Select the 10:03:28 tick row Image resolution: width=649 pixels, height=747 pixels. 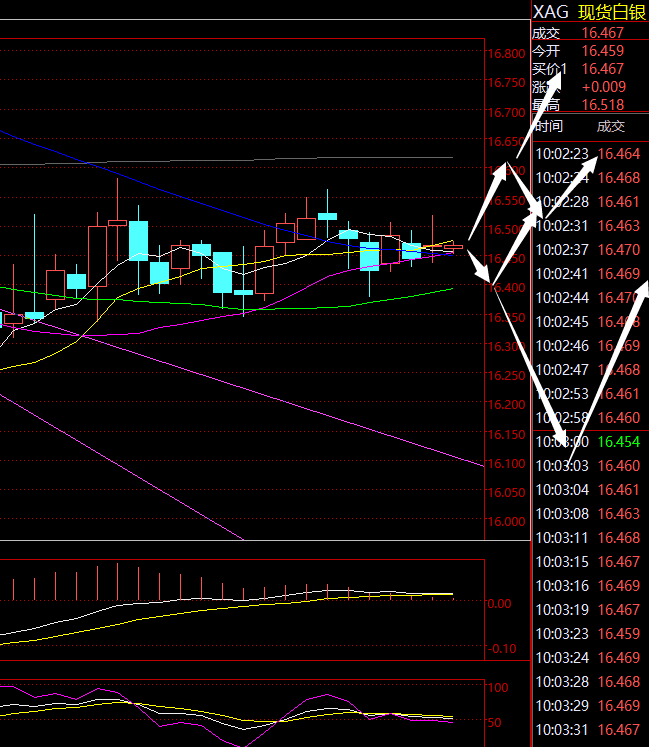coord(590,682)
